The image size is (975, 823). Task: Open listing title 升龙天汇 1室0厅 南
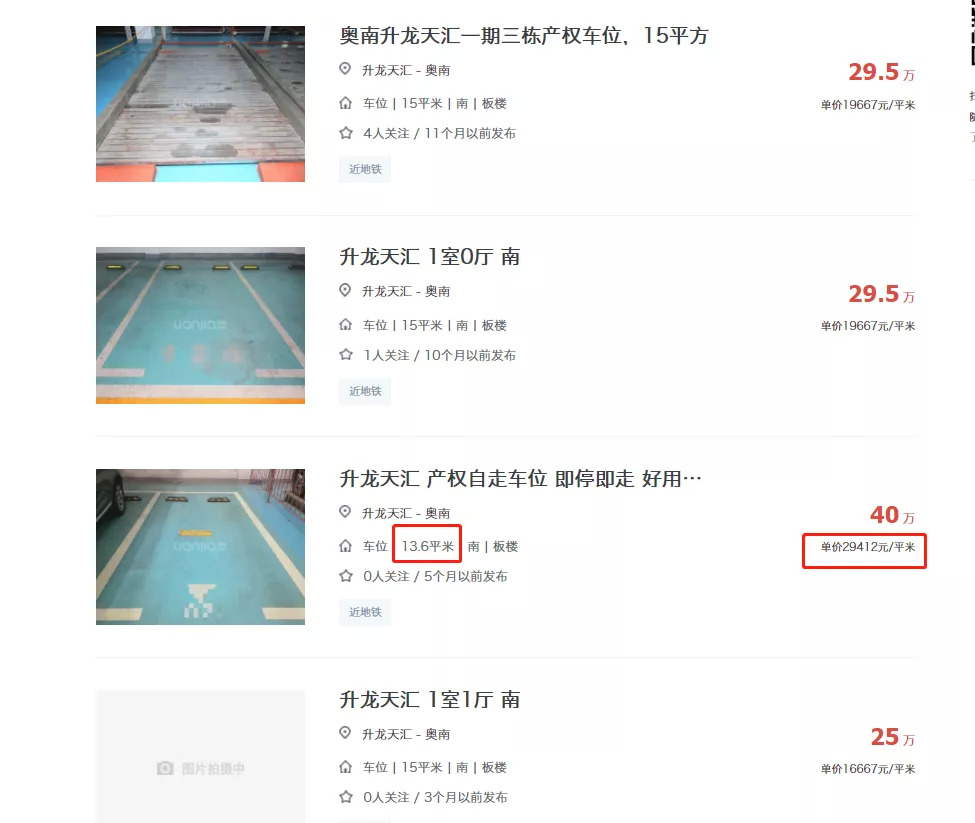[429, 257]
